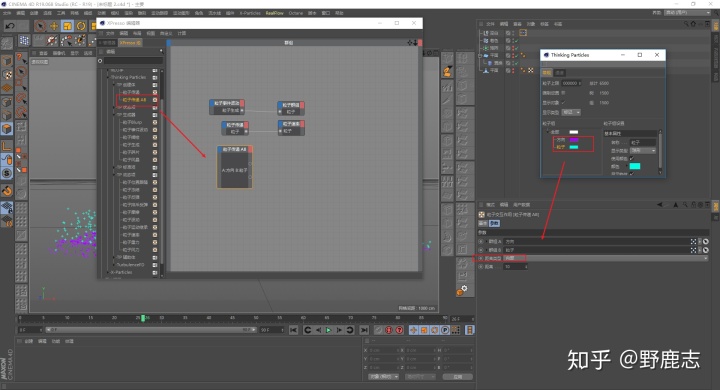Toggle rotation keyframe recording

click(x=434, y=330)
